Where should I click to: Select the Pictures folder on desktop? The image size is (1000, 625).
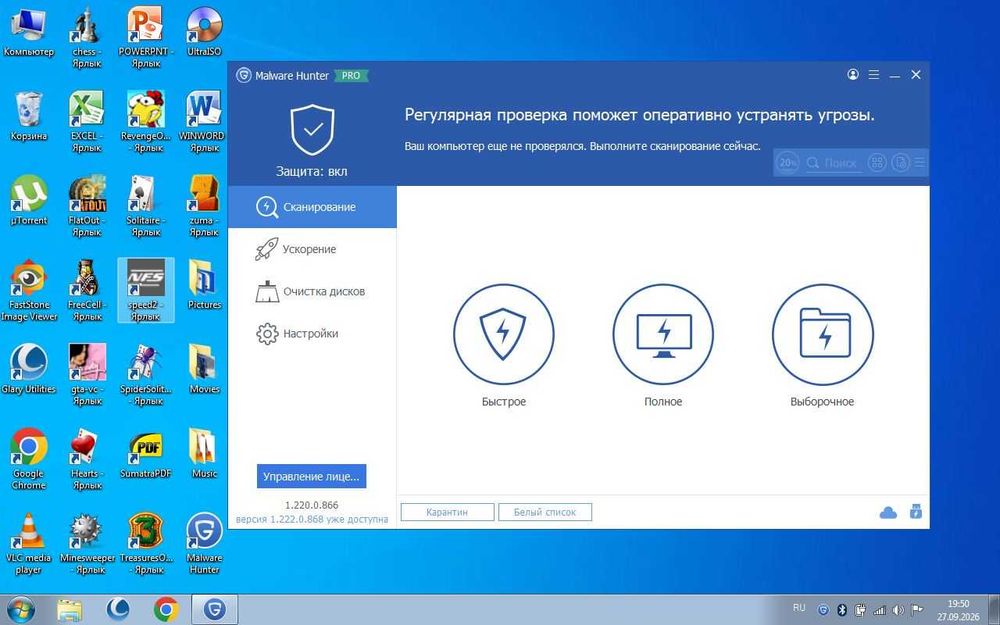point(204,284)
